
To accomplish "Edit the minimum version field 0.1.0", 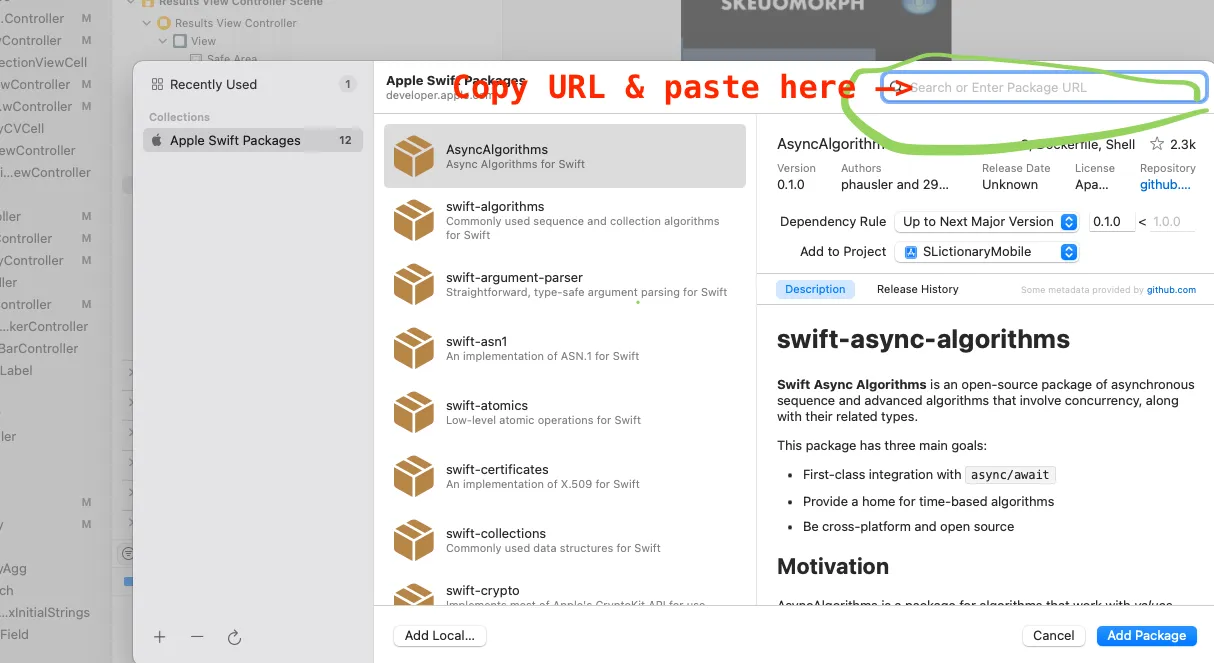I will pos(1110,222).
